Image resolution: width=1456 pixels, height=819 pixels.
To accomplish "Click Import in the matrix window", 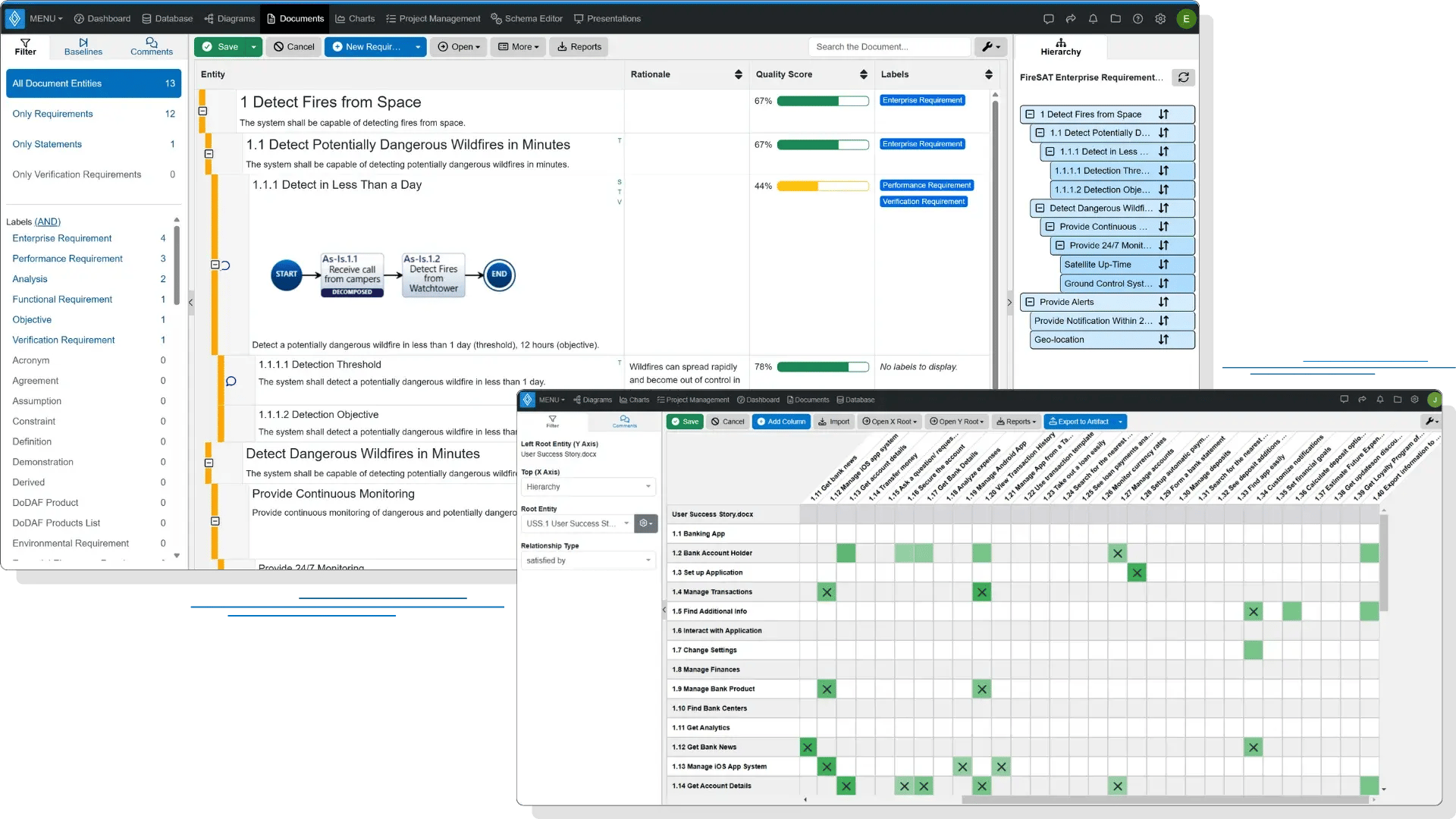I will pyautogui.click(x=833, y=422).
